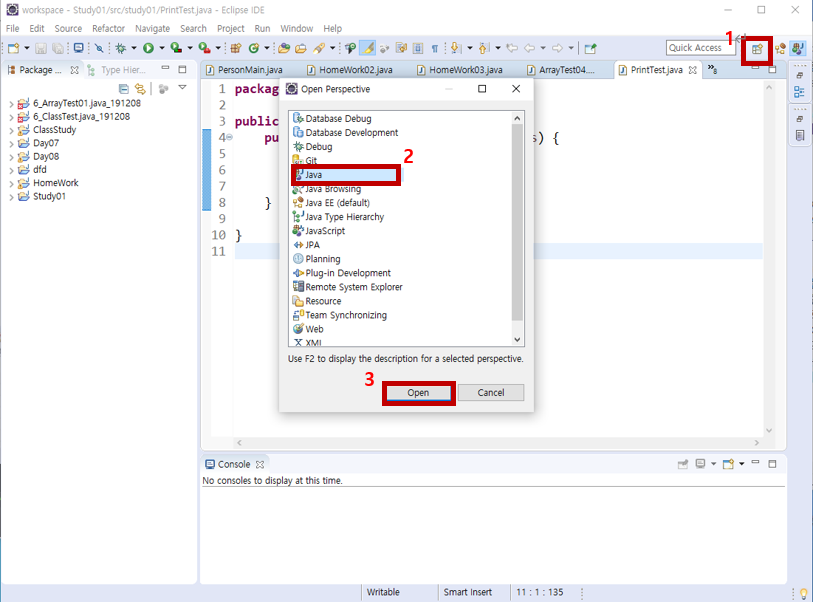Click the Pin Console icon
813x602 pixels.
[683, 464]
